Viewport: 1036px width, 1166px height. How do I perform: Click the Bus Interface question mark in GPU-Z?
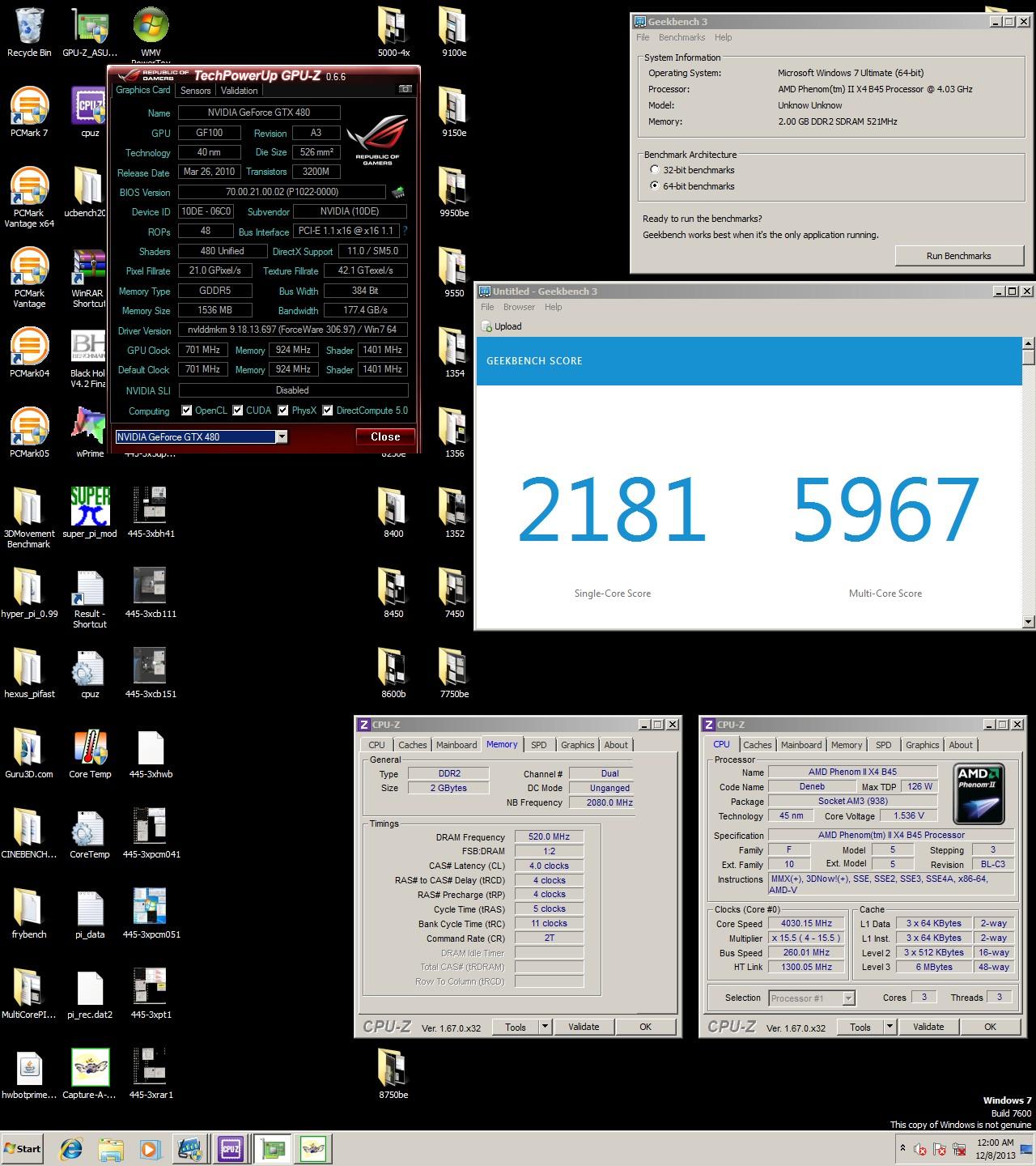tap(405, 232)
